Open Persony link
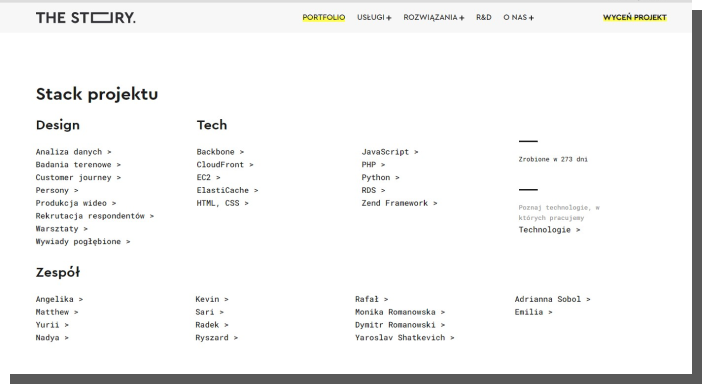The height and width of the screenshot is (384, 702). 57,190
